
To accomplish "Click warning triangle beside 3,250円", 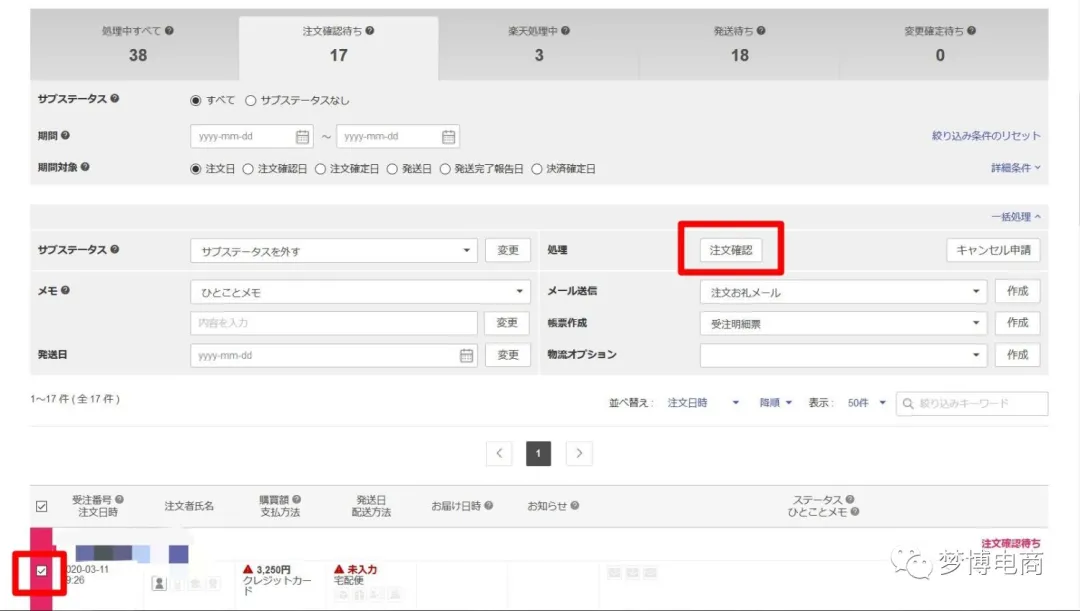I will pyautogui.click(x=248, y=570).
